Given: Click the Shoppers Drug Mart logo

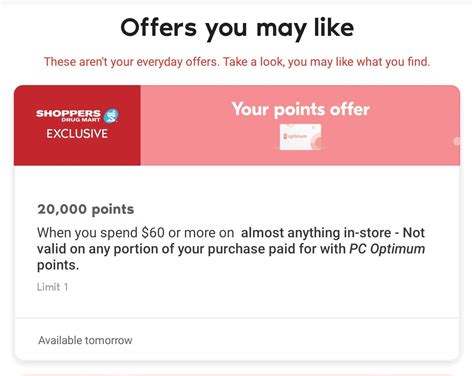Looking at the screenshot, I should (77, 115).
